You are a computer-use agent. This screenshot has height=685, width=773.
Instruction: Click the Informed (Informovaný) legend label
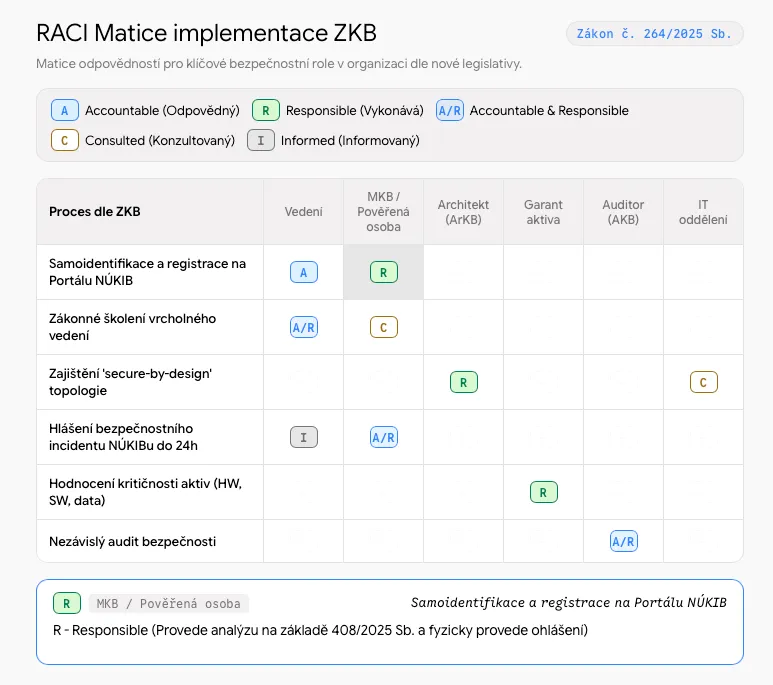coord(350,141)
